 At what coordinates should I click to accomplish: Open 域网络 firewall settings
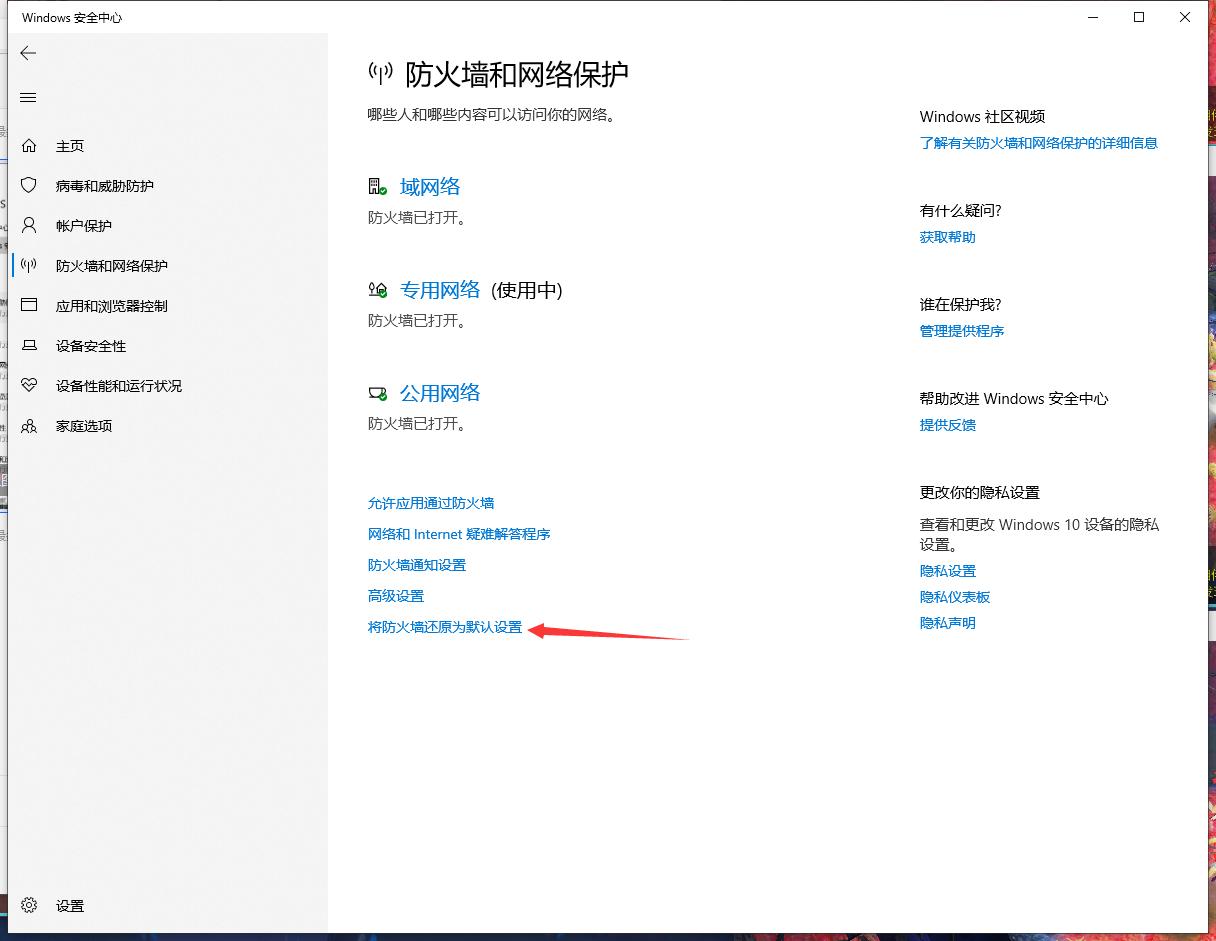click(x=430, y=186)
